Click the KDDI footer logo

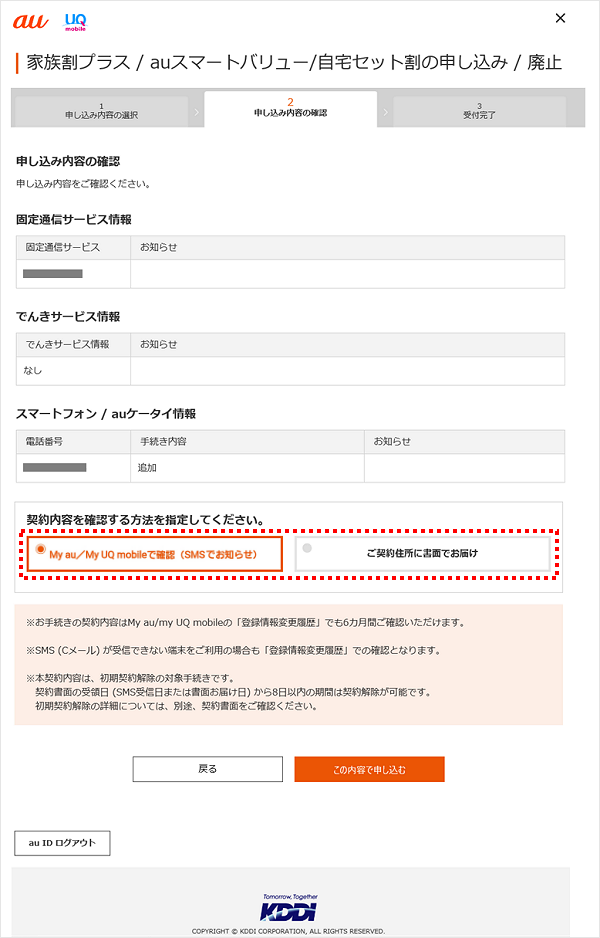coord(290,908)
